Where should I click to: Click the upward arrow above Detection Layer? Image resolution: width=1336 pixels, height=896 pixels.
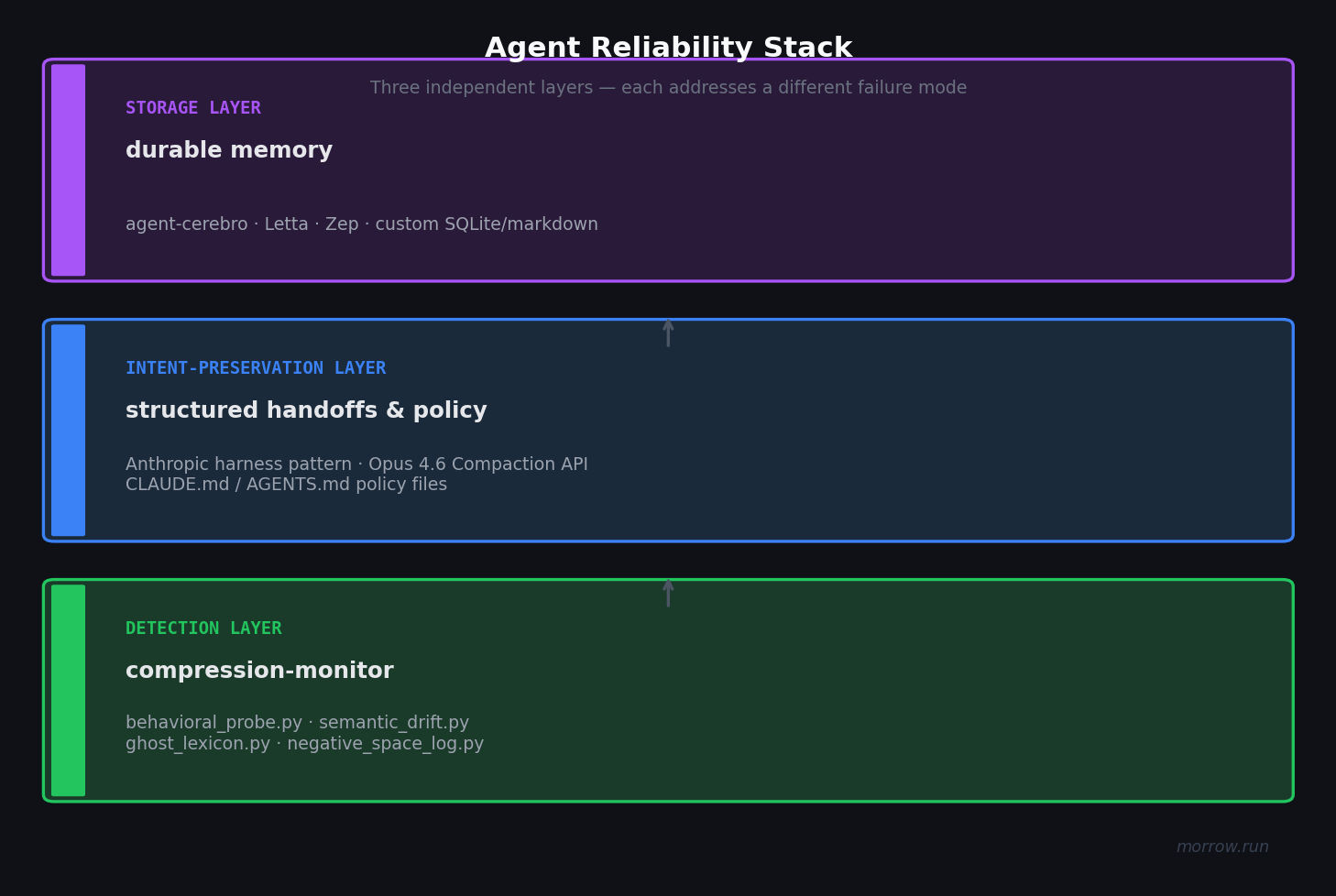click(668, 594)
